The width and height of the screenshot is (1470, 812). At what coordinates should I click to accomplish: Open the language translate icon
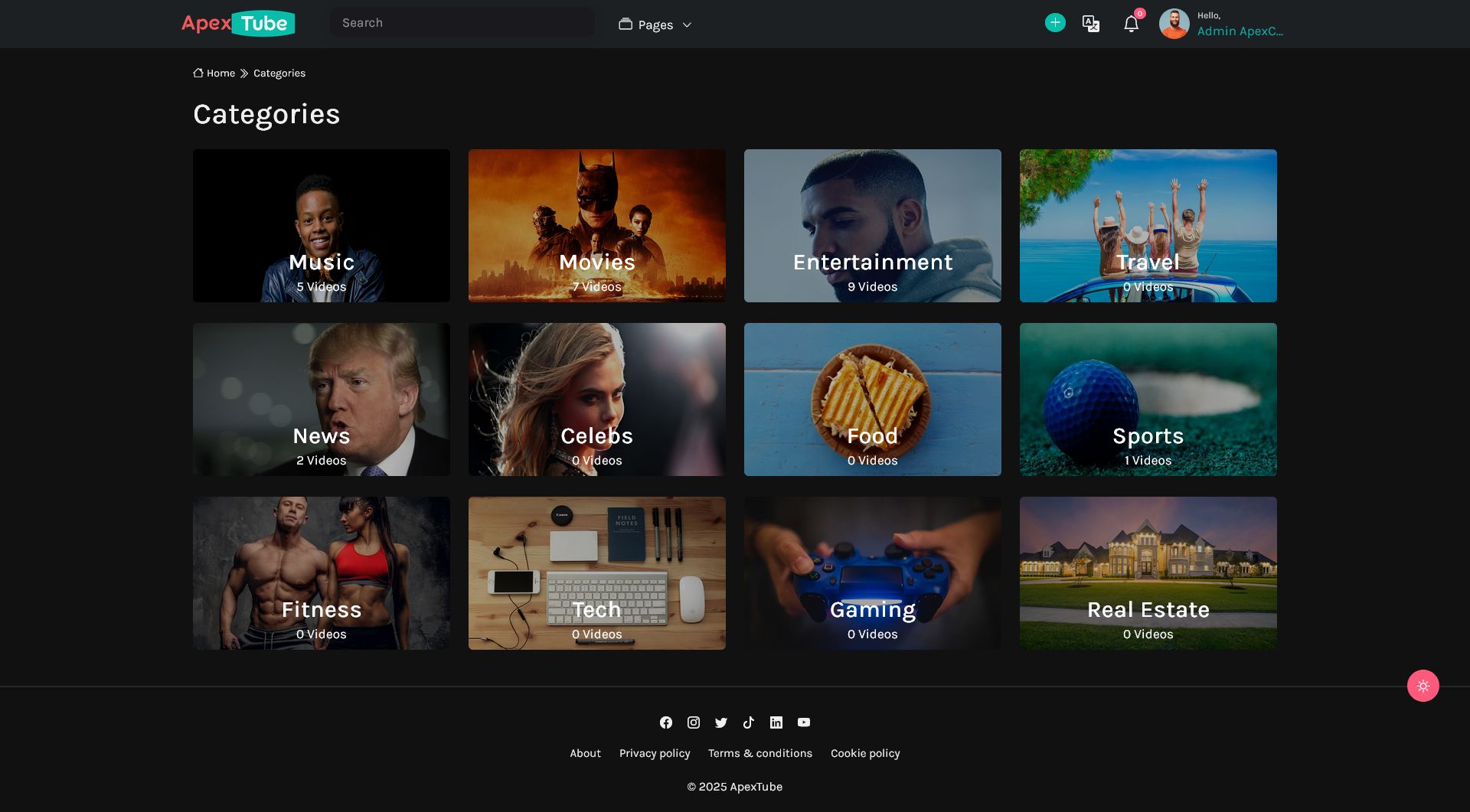[1091, 24]
